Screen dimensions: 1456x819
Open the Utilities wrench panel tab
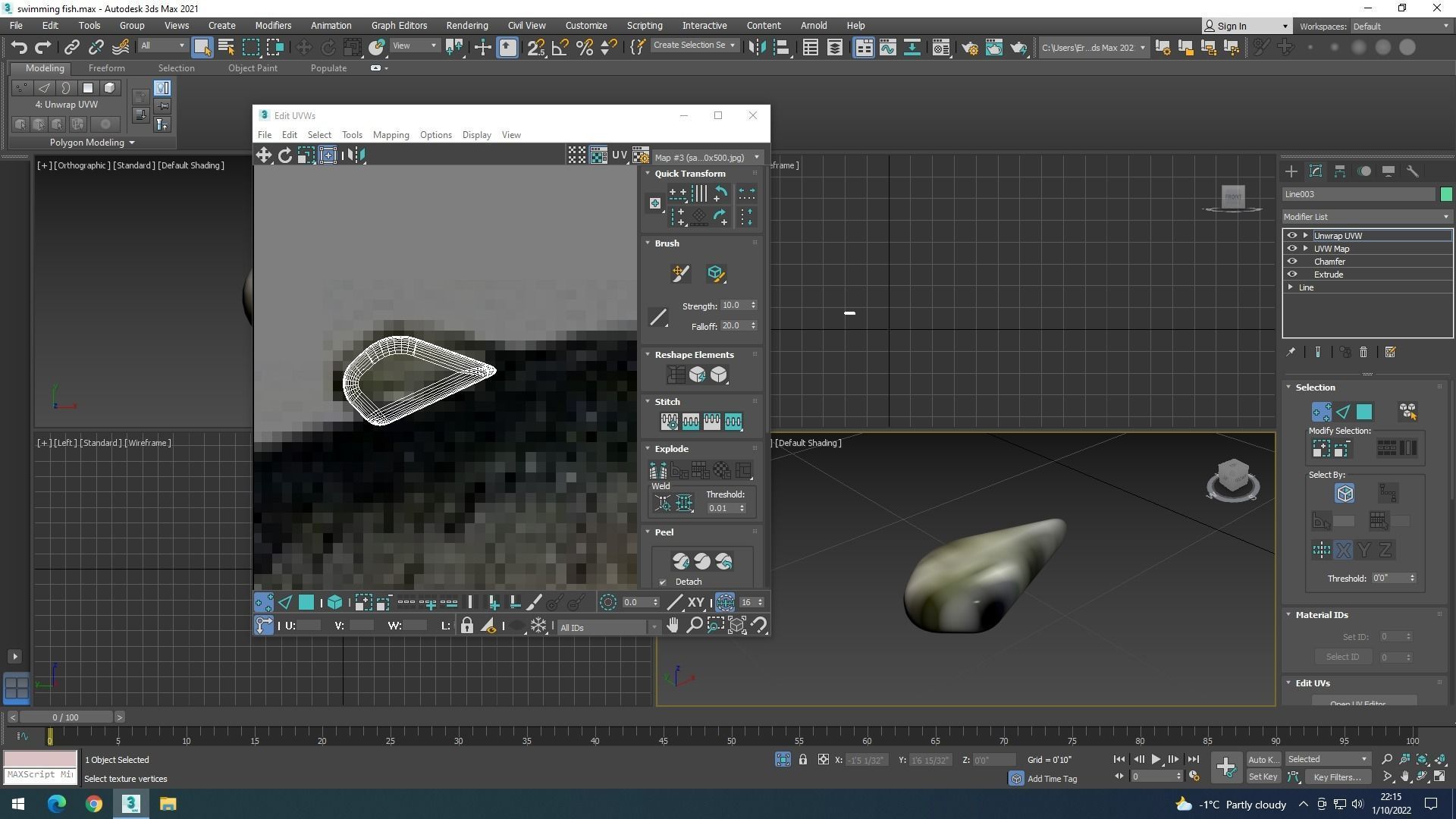[1413, 172]
